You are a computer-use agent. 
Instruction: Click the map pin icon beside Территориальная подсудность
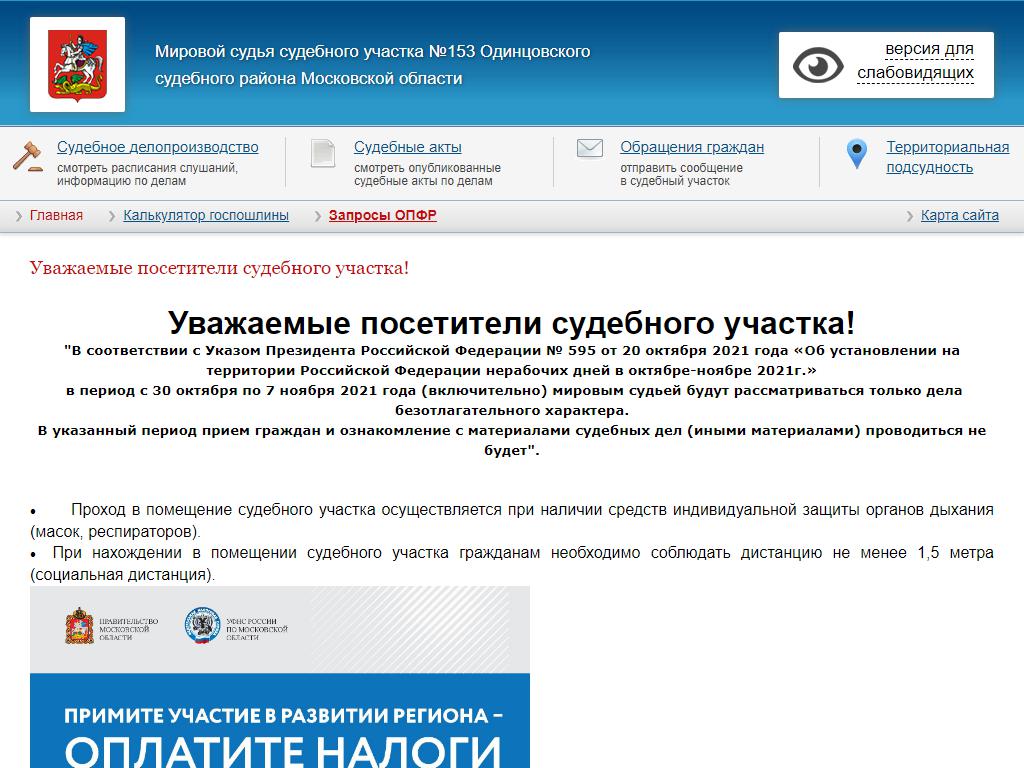[x=856, y=154]
